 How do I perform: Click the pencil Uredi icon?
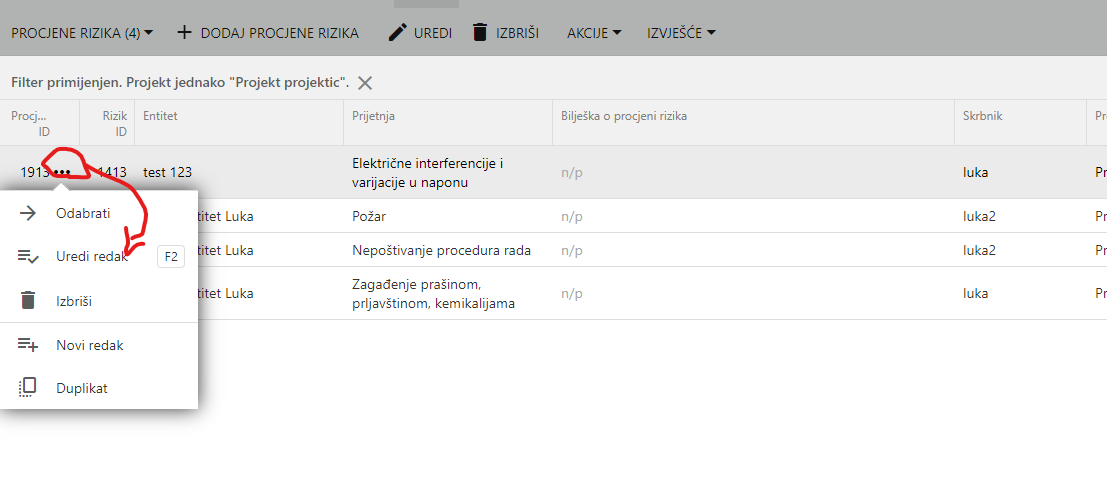pos(398,33)
